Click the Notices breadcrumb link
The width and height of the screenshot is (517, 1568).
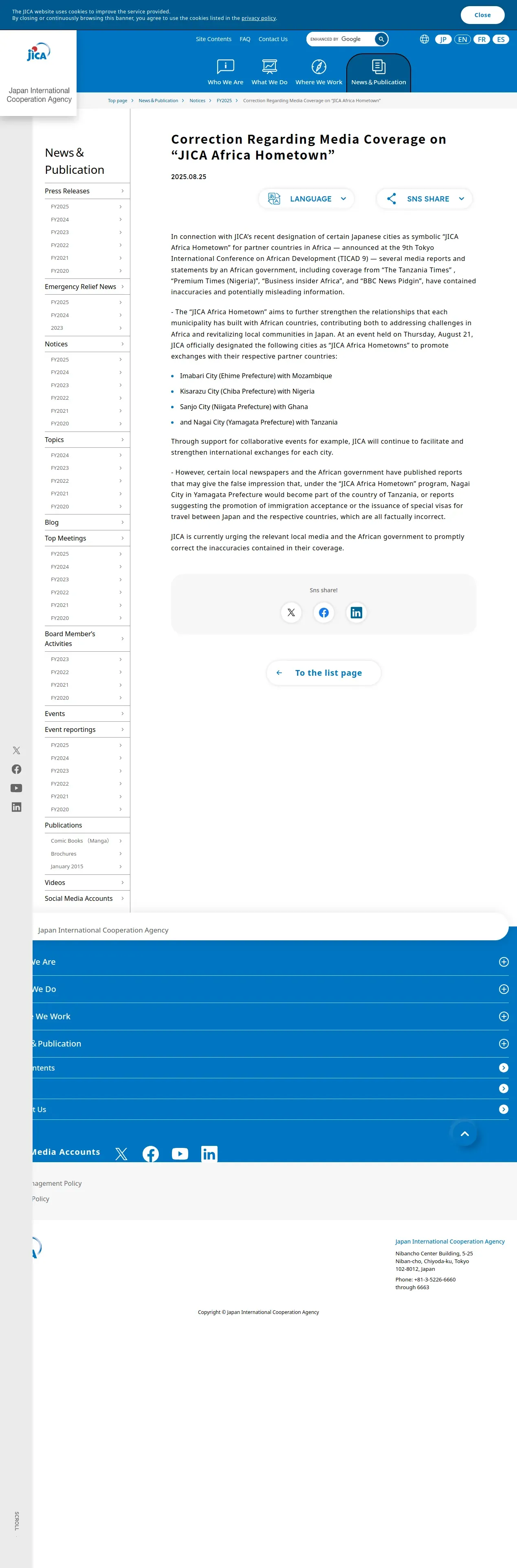[197, 101]
